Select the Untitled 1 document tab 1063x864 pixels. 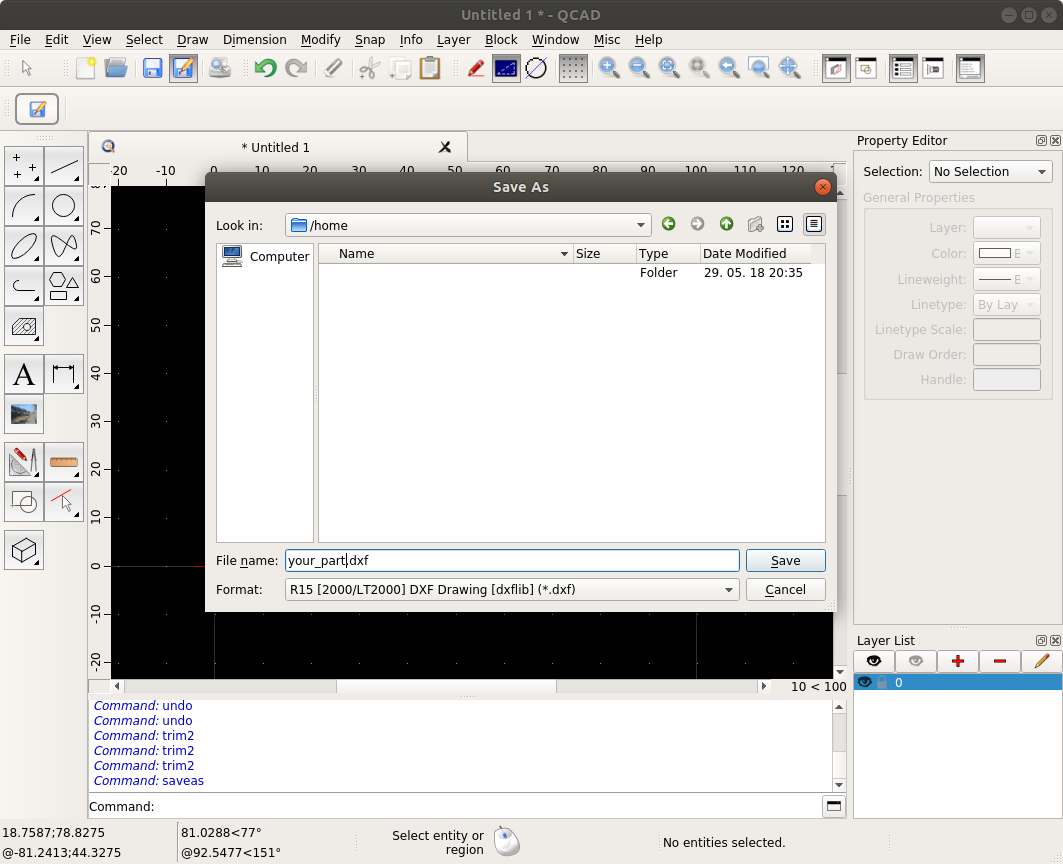(x=276, y=147)
